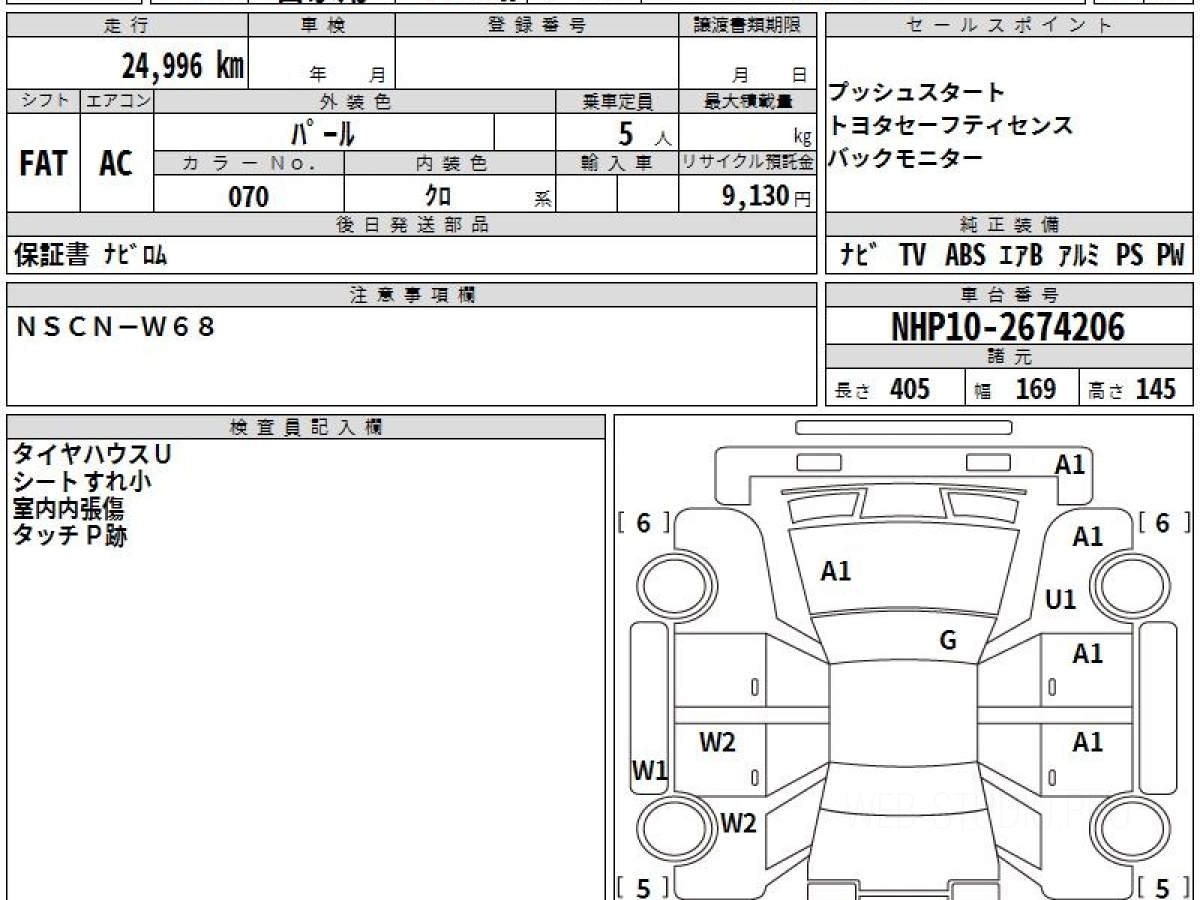Click the height value 145
The image size is (1200, 900).
(1155, 389)
